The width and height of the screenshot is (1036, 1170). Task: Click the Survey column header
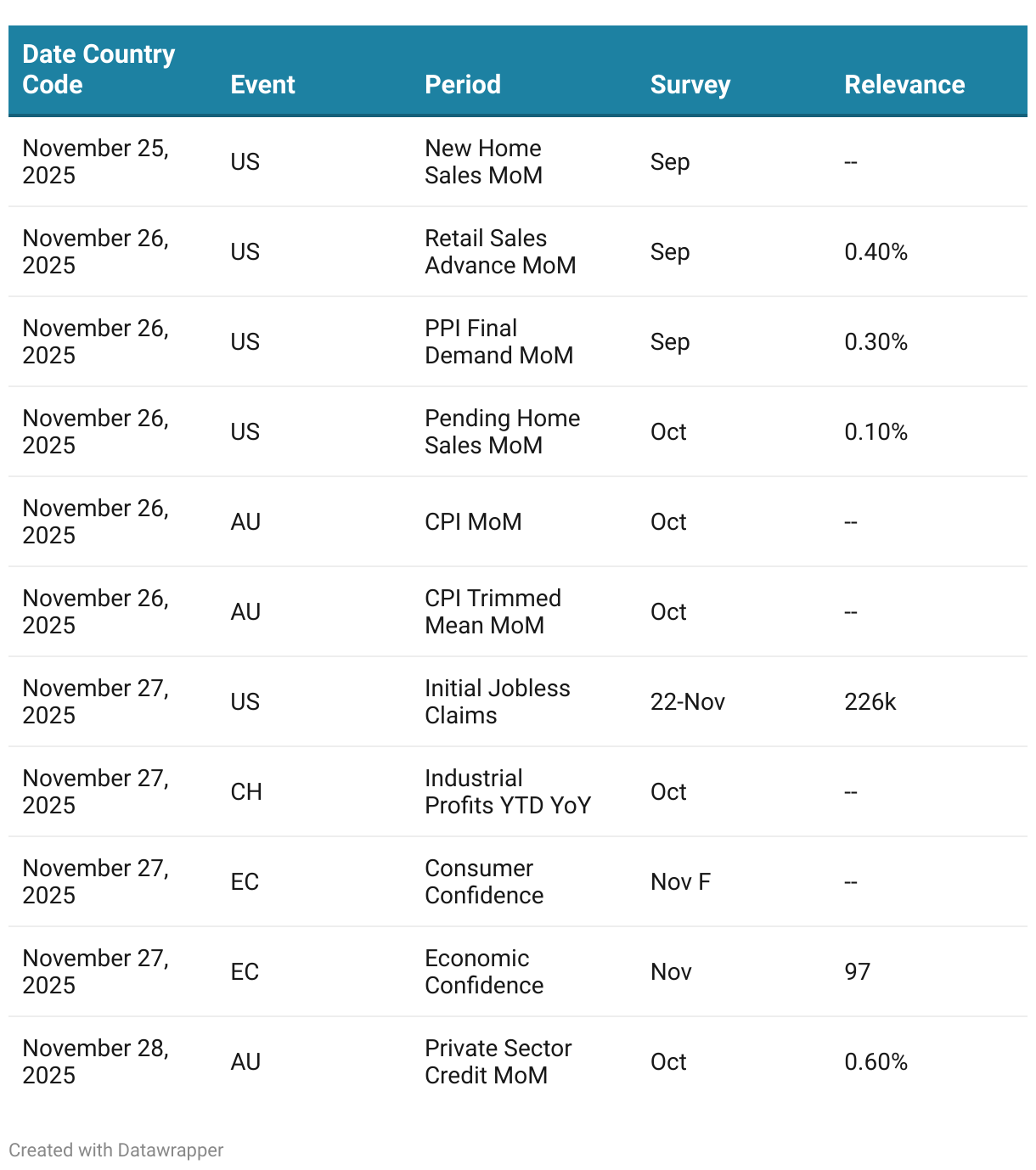pyautogui.click(x=690, y=85)
